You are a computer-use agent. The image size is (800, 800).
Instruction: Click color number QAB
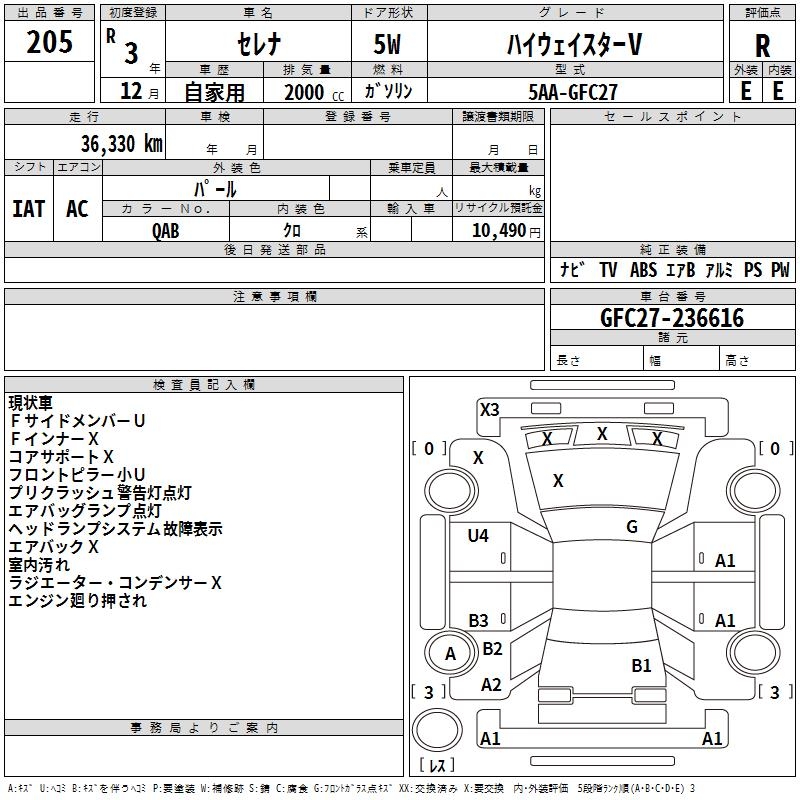(x=166, y=231)
